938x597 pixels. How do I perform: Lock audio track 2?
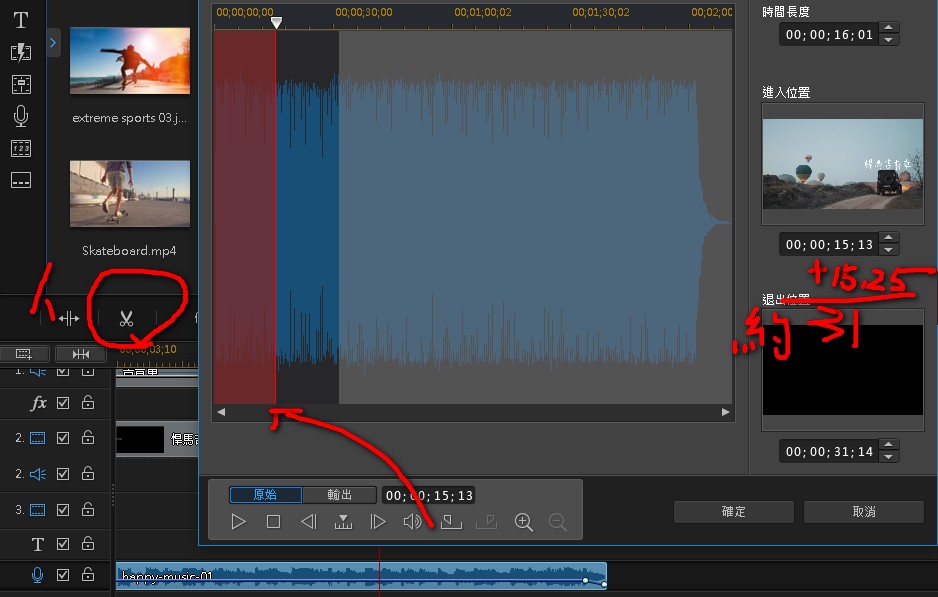[x=88, y=474]
